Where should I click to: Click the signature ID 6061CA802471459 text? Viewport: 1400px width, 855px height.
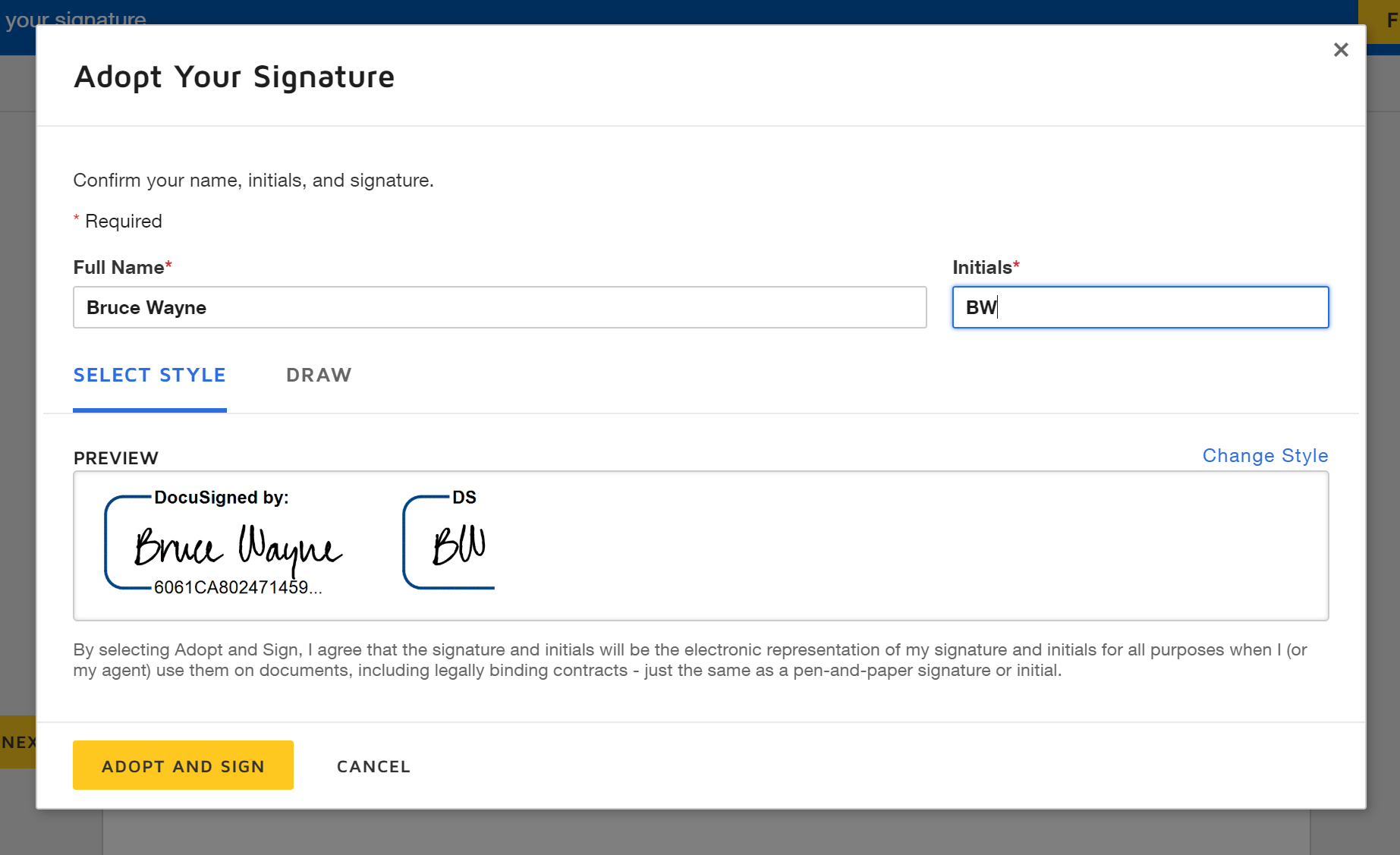238,588
